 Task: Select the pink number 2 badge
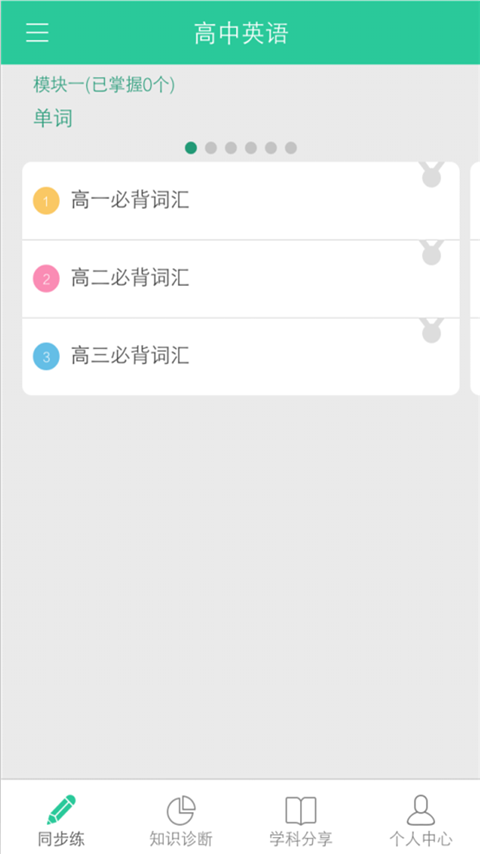pos(46,279)
